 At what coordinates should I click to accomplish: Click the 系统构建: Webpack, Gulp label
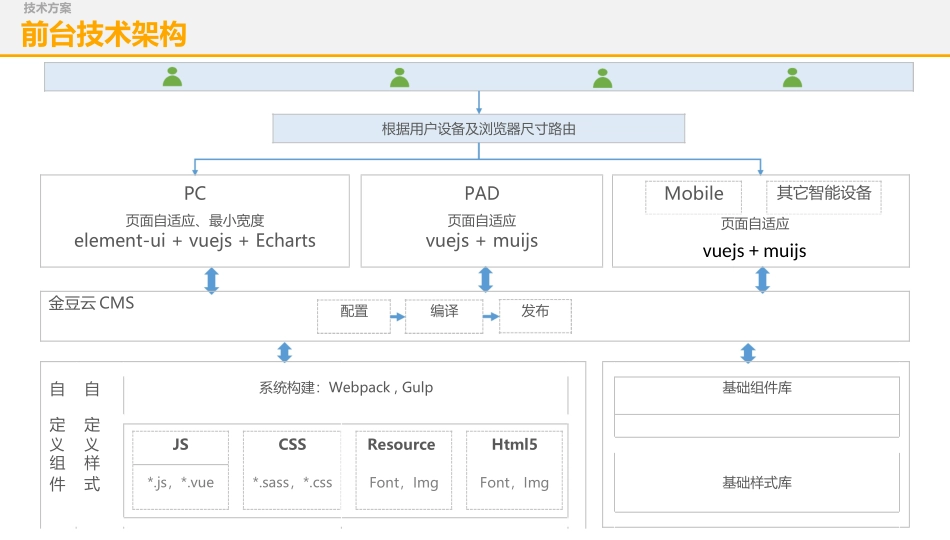[x=346, y=388]
